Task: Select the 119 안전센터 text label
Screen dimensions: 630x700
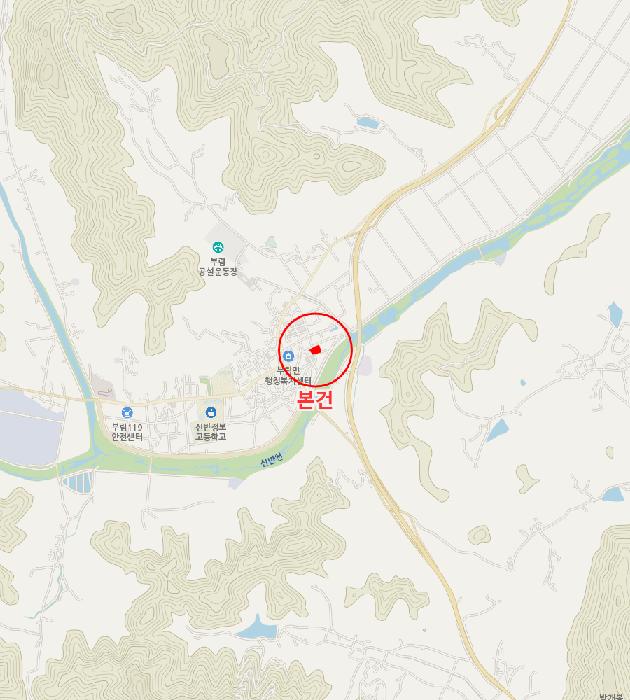Action: [x=127, y=432]
